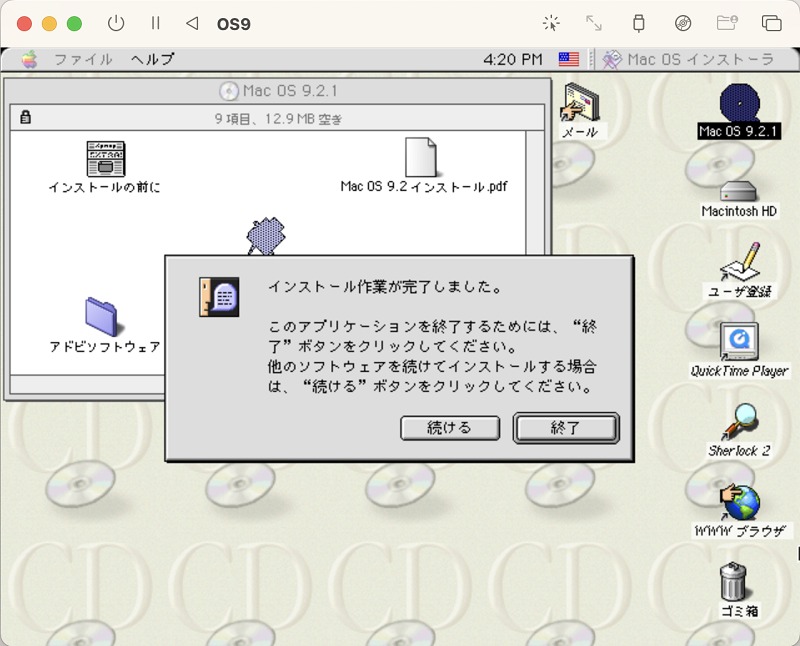Image resolution: width=800 pixels, height=646 pixels.
Task: Click the back triangle icon in the VM toolbar
Action: pyautogui.click(x=192, y=23)
